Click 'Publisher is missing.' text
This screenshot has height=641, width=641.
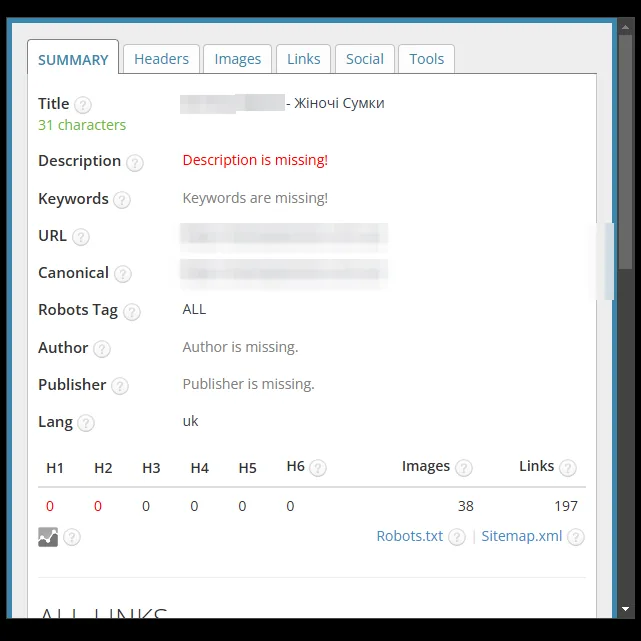pos(249,384)
